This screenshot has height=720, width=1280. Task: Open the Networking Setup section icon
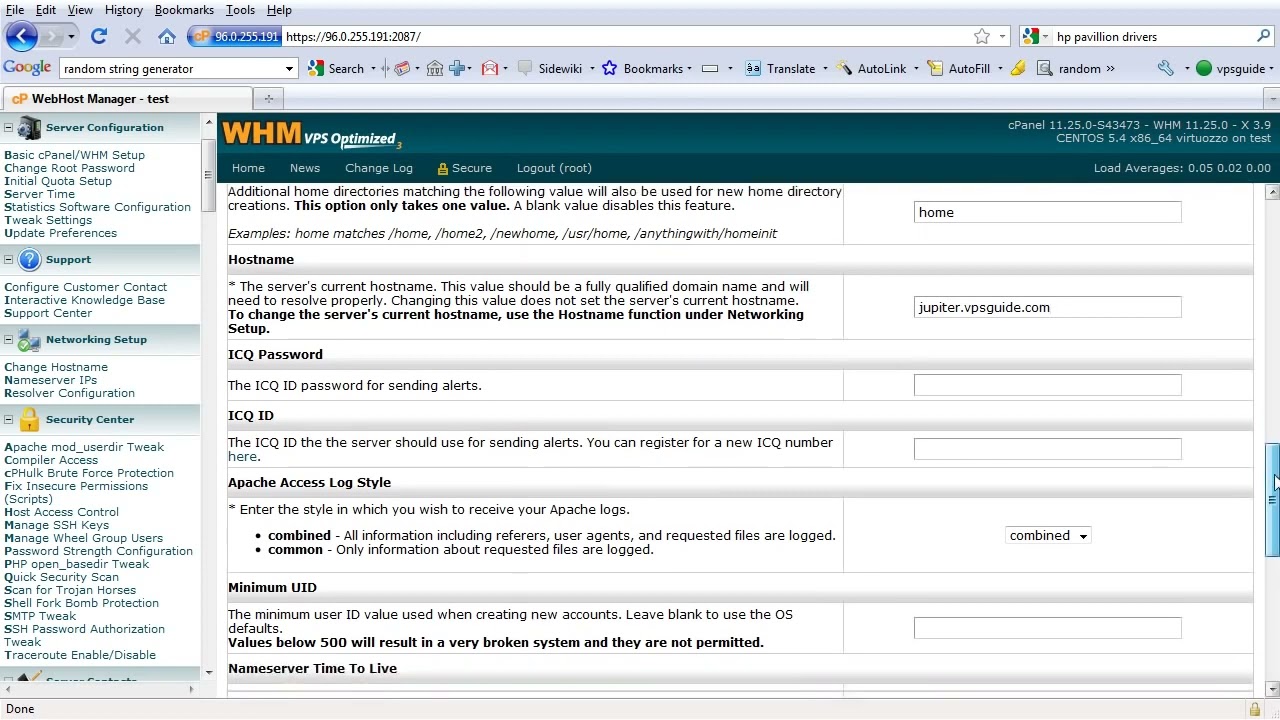coord(29,340)
